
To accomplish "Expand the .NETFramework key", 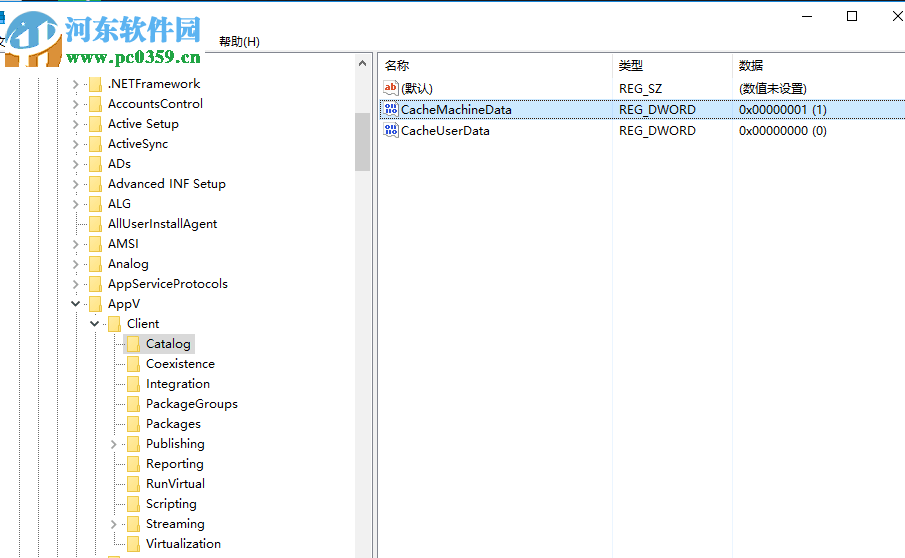I will [76, 84].
